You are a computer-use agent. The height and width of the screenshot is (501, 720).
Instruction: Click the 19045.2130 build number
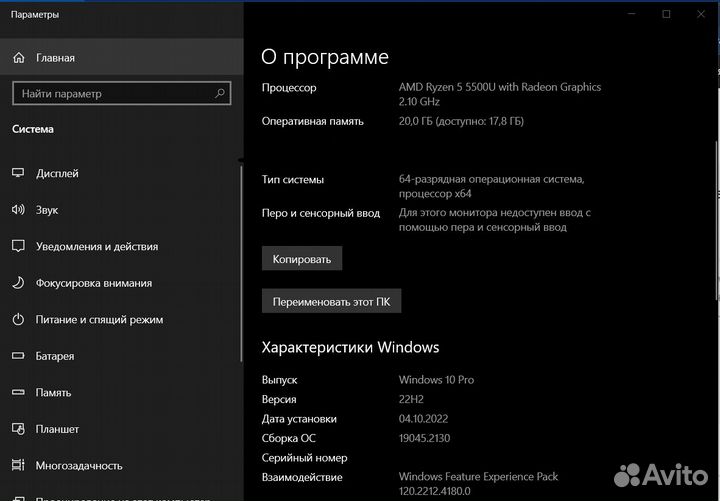point(424,438)
